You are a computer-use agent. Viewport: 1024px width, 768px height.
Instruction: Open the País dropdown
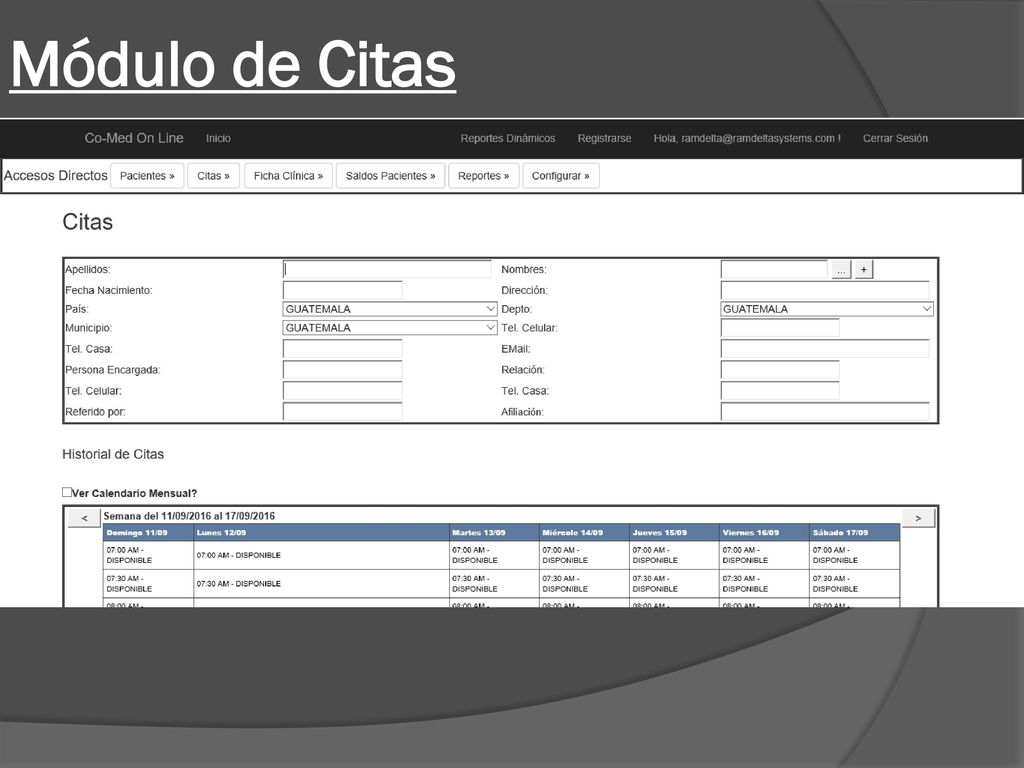tap(390, 309)
